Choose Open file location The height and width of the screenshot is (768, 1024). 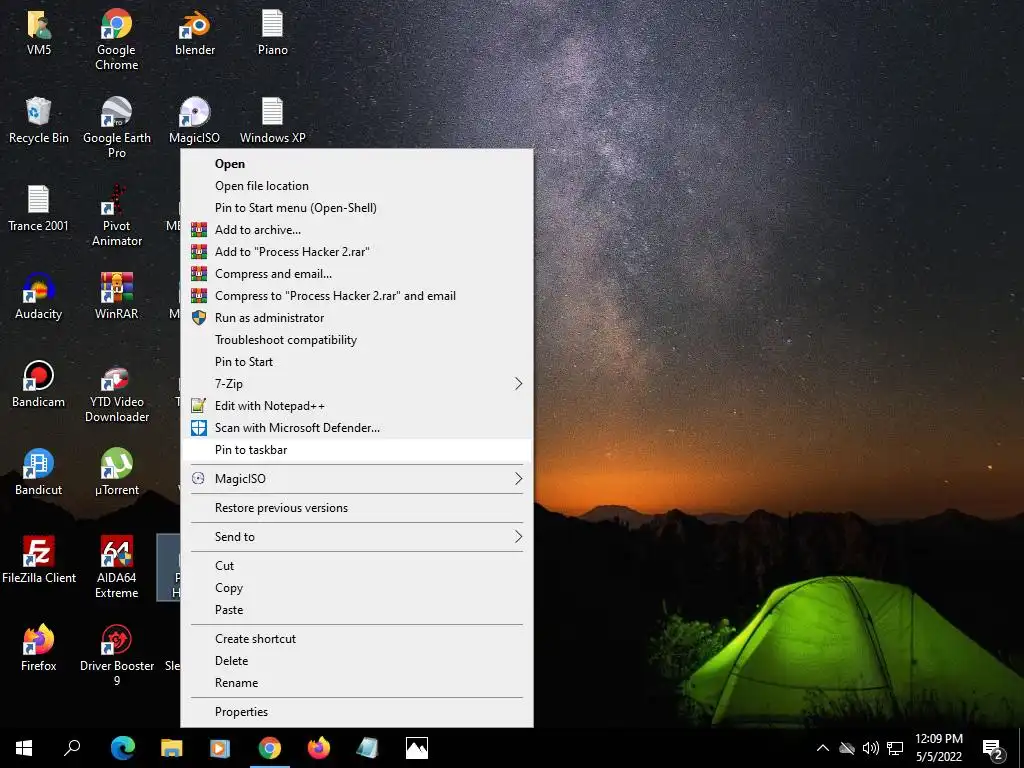click(357, 186)
